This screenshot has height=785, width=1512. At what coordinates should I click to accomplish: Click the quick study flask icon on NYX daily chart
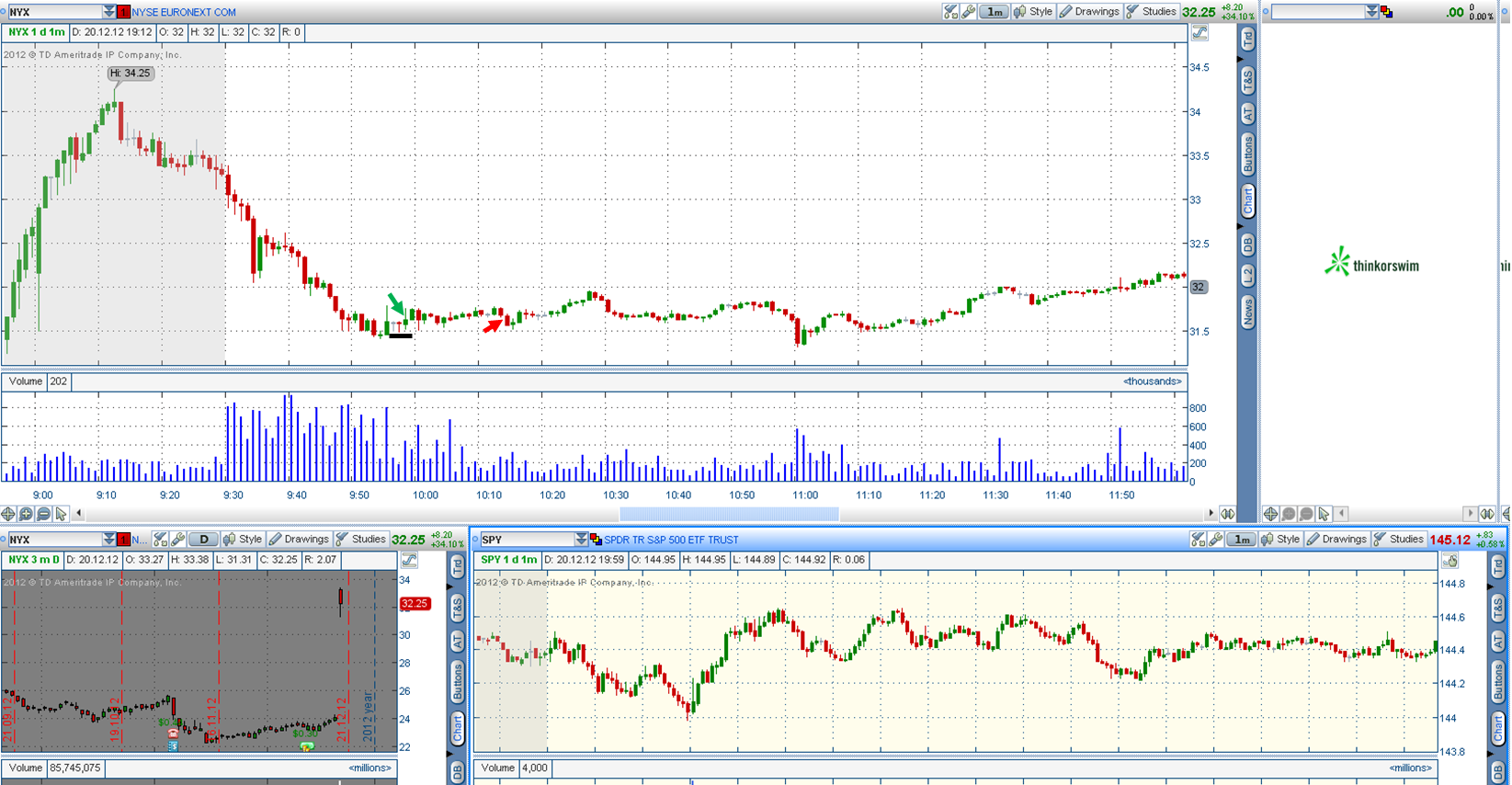pos(160,540)
